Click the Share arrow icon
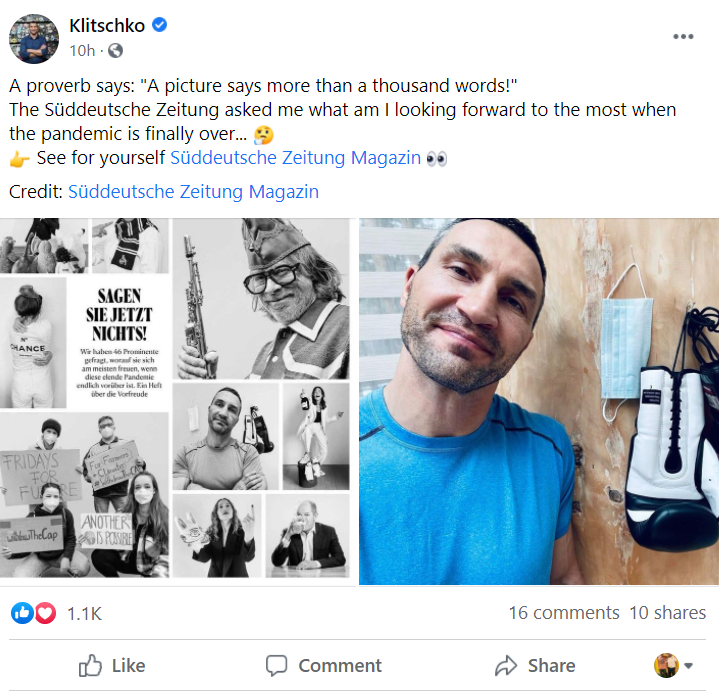 click(x=506, y=665)
